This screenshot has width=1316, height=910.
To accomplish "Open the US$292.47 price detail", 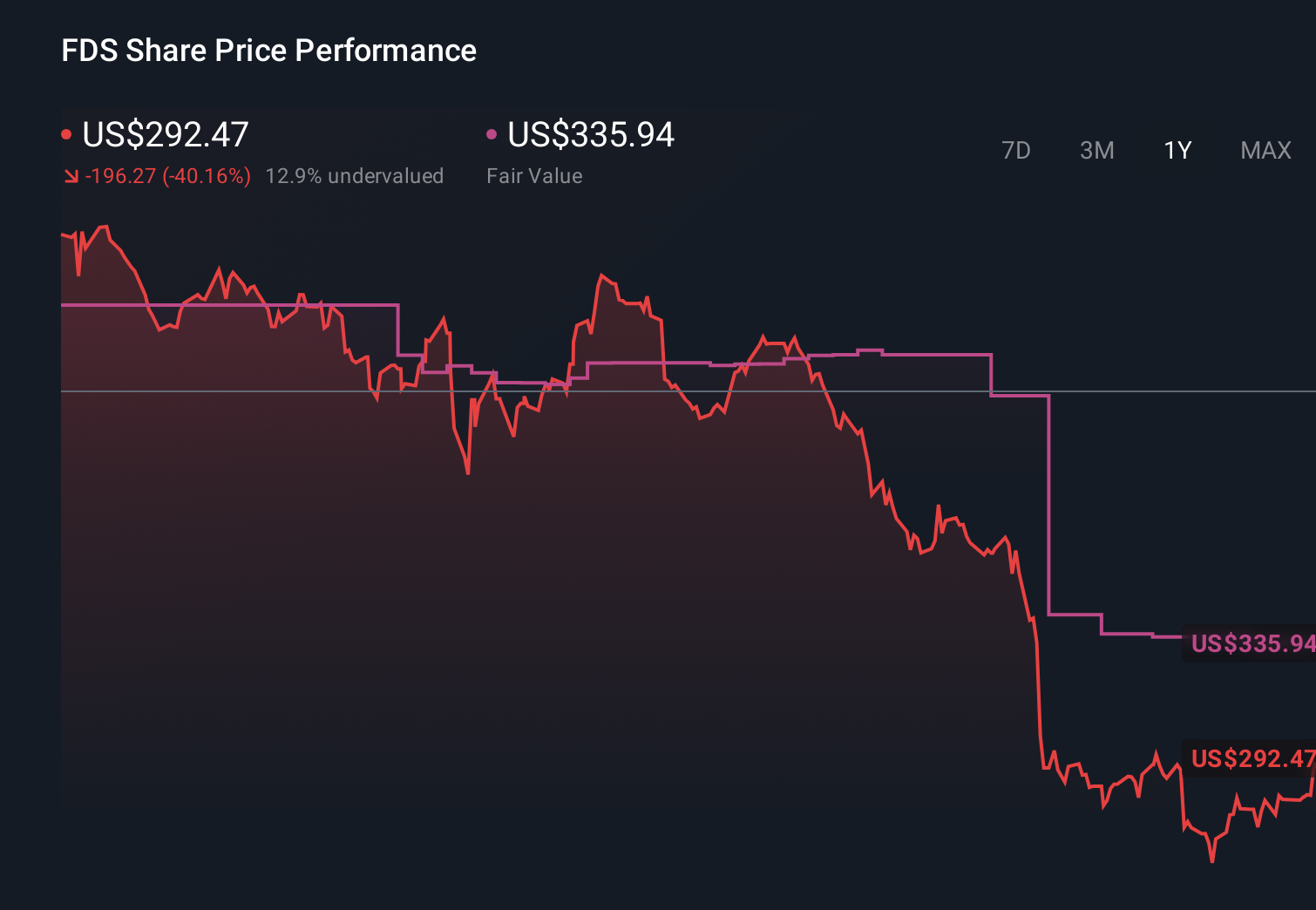I will coord(165,135).
